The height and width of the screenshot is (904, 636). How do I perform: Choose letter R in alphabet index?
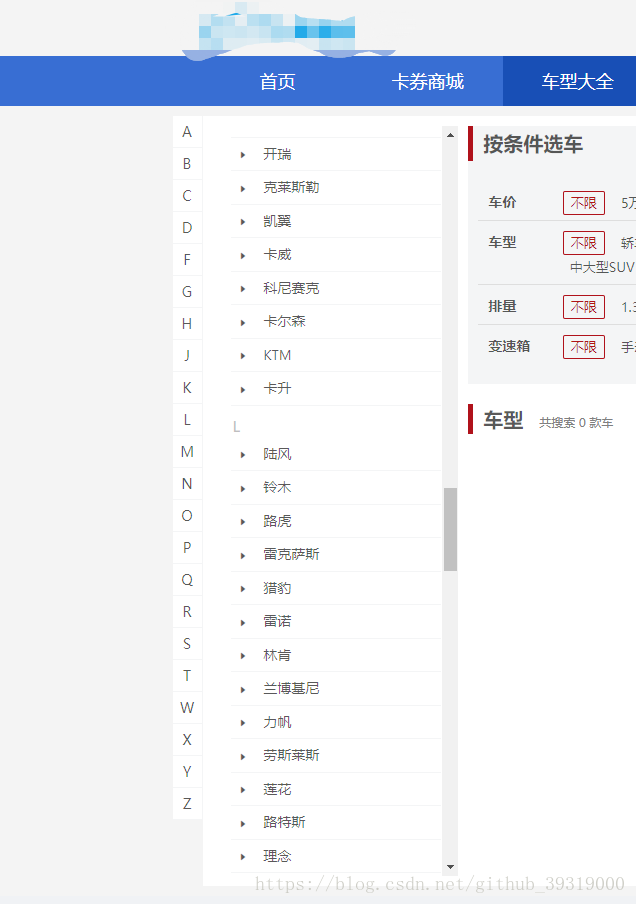[187, 612]
